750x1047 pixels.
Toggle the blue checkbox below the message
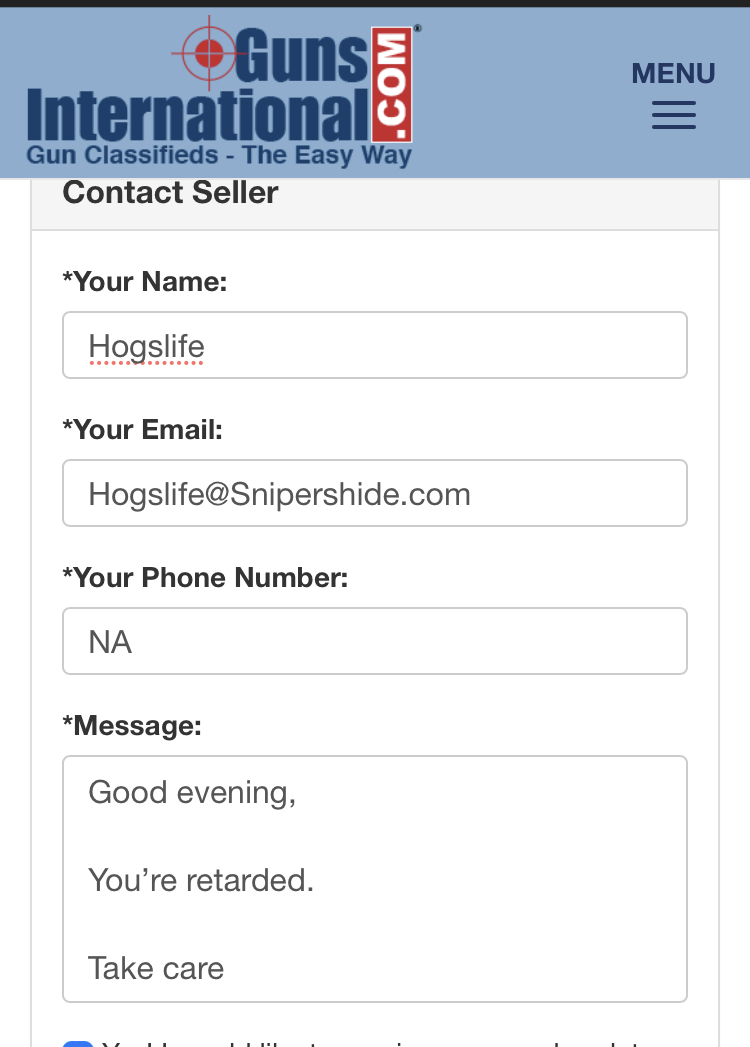pyautogui.click(x=77, y=1043)
